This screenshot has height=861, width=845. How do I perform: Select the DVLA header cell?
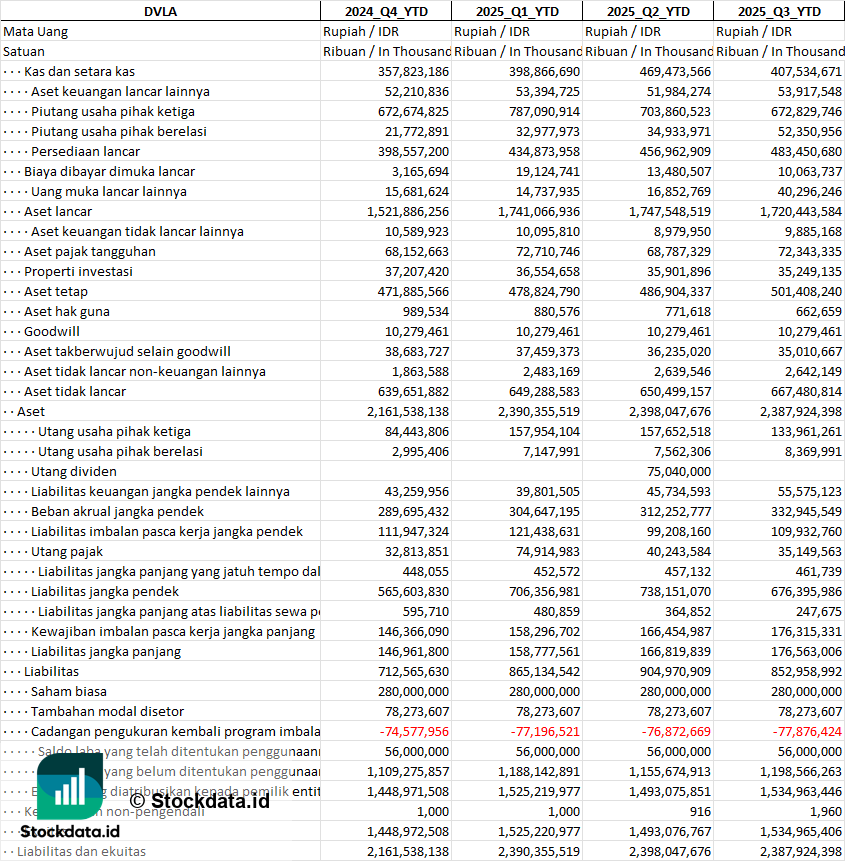[160, 12]
